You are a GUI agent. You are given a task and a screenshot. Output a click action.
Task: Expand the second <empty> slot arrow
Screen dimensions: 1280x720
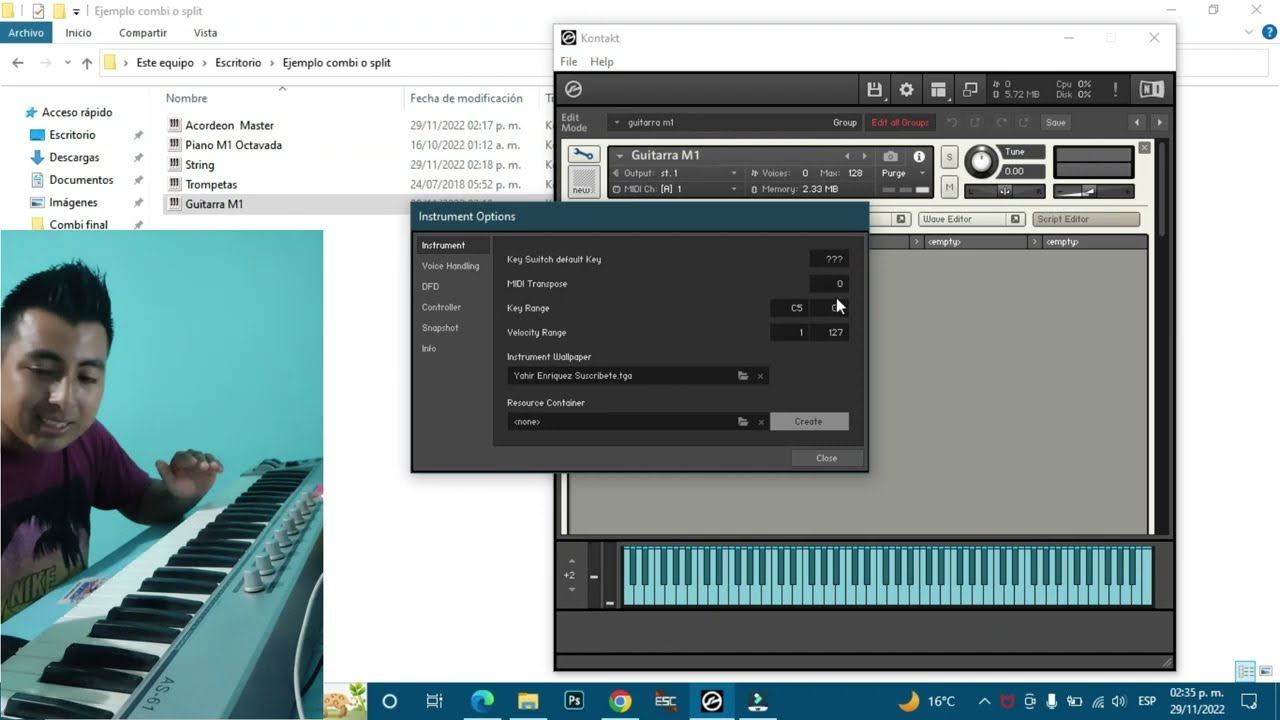click(1035, 242)
